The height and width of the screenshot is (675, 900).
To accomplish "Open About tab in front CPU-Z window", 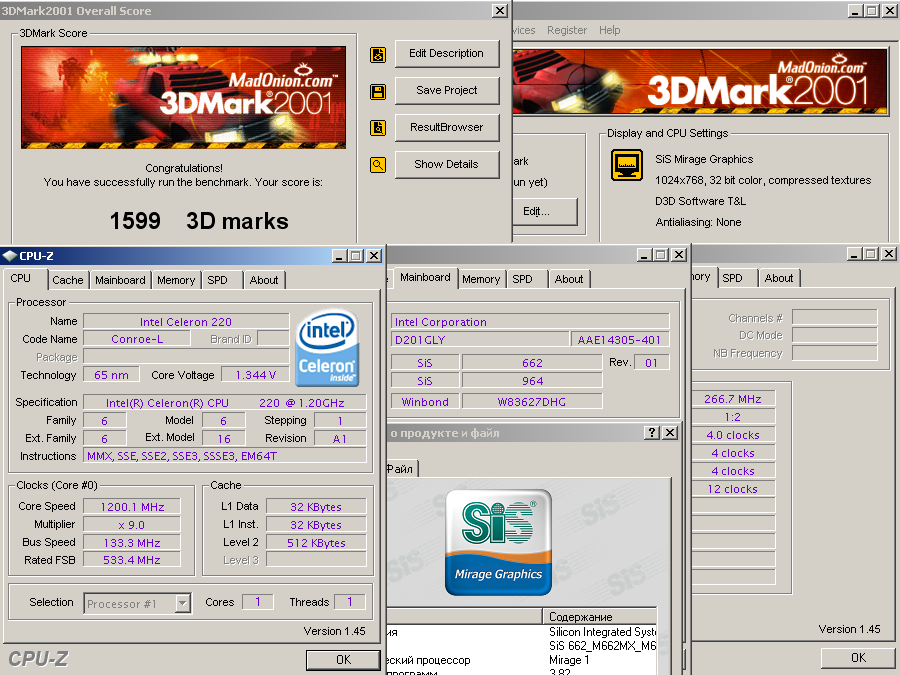I will pyautogui.click(x=264, y=280).
